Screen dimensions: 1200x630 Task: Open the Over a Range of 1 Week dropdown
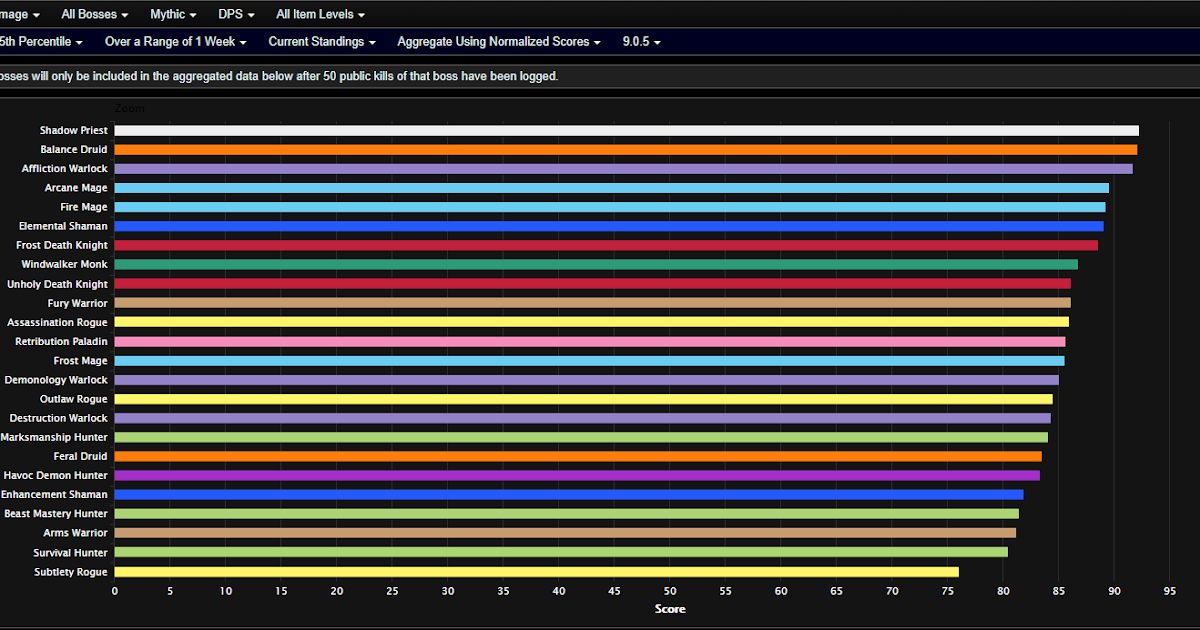[176, 42]
